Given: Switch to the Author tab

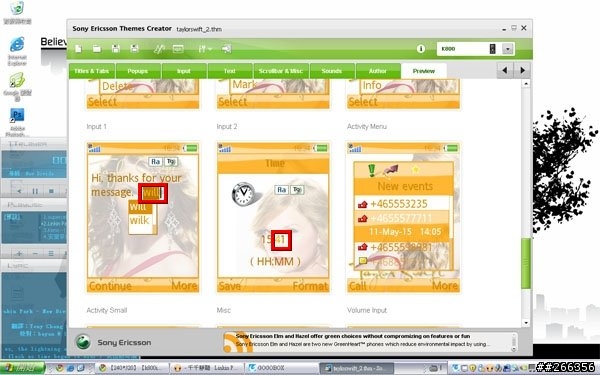Looking at the screenshot, I should pos(378,71).
